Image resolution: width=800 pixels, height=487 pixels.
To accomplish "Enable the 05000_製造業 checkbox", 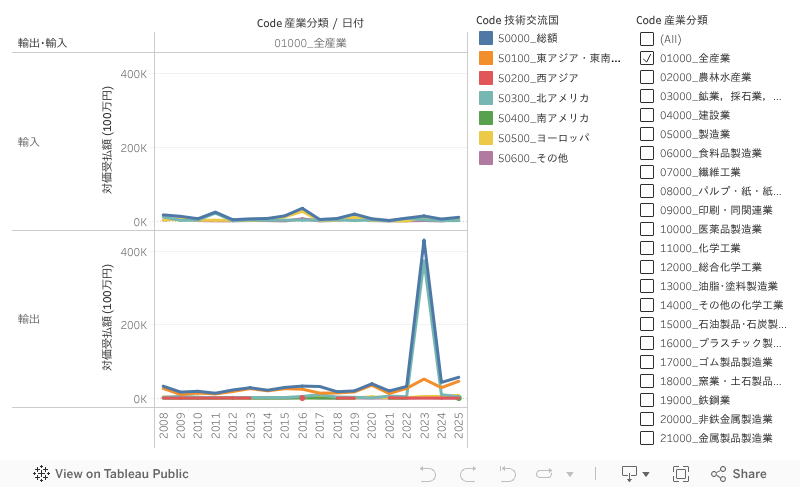I will pos(647,134).
